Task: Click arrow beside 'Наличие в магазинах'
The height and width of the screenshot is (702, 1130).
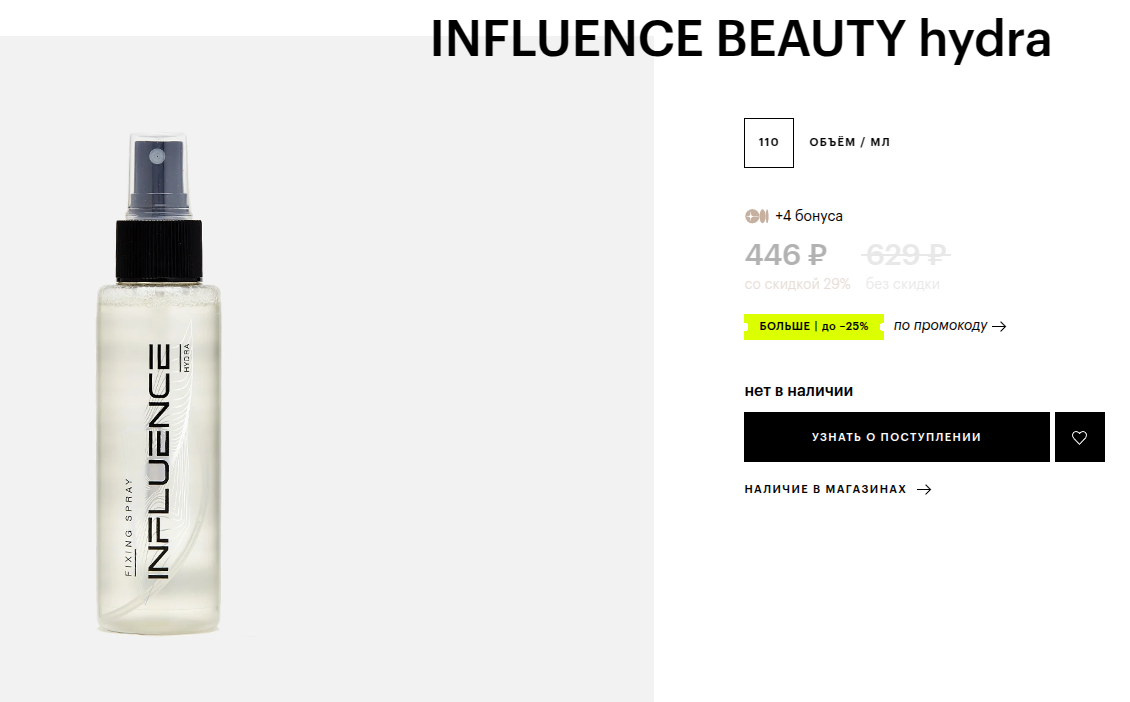Action: (x=924, y=490)
